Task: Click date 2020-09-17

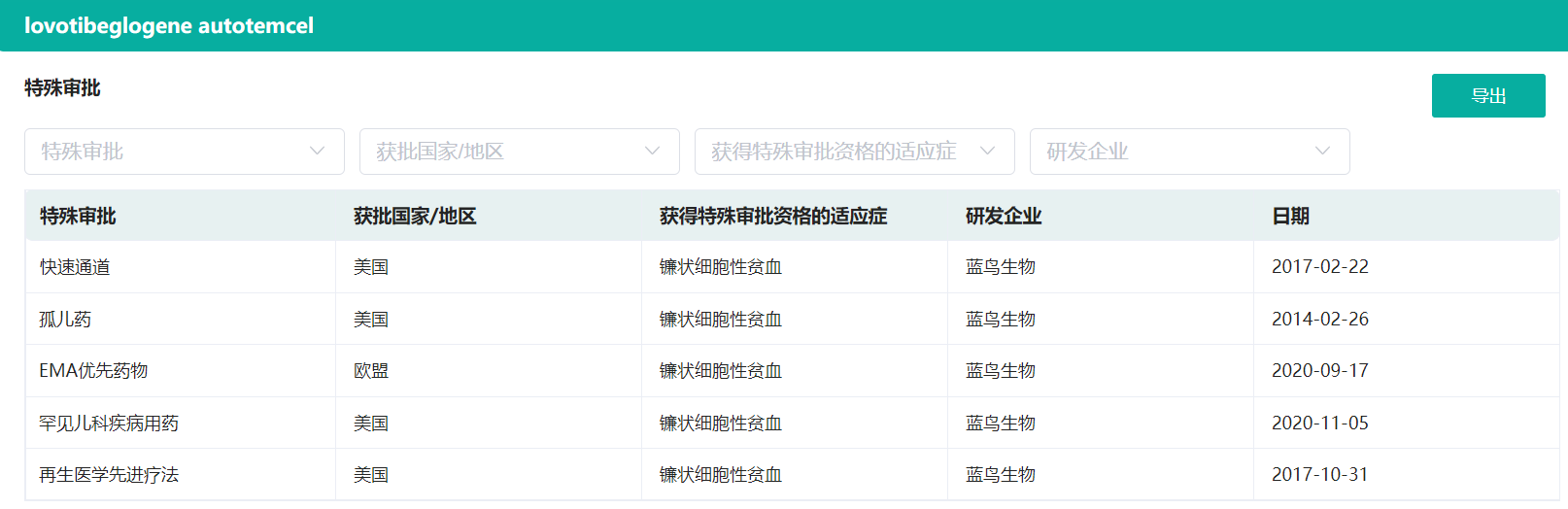Action: 1320,370
